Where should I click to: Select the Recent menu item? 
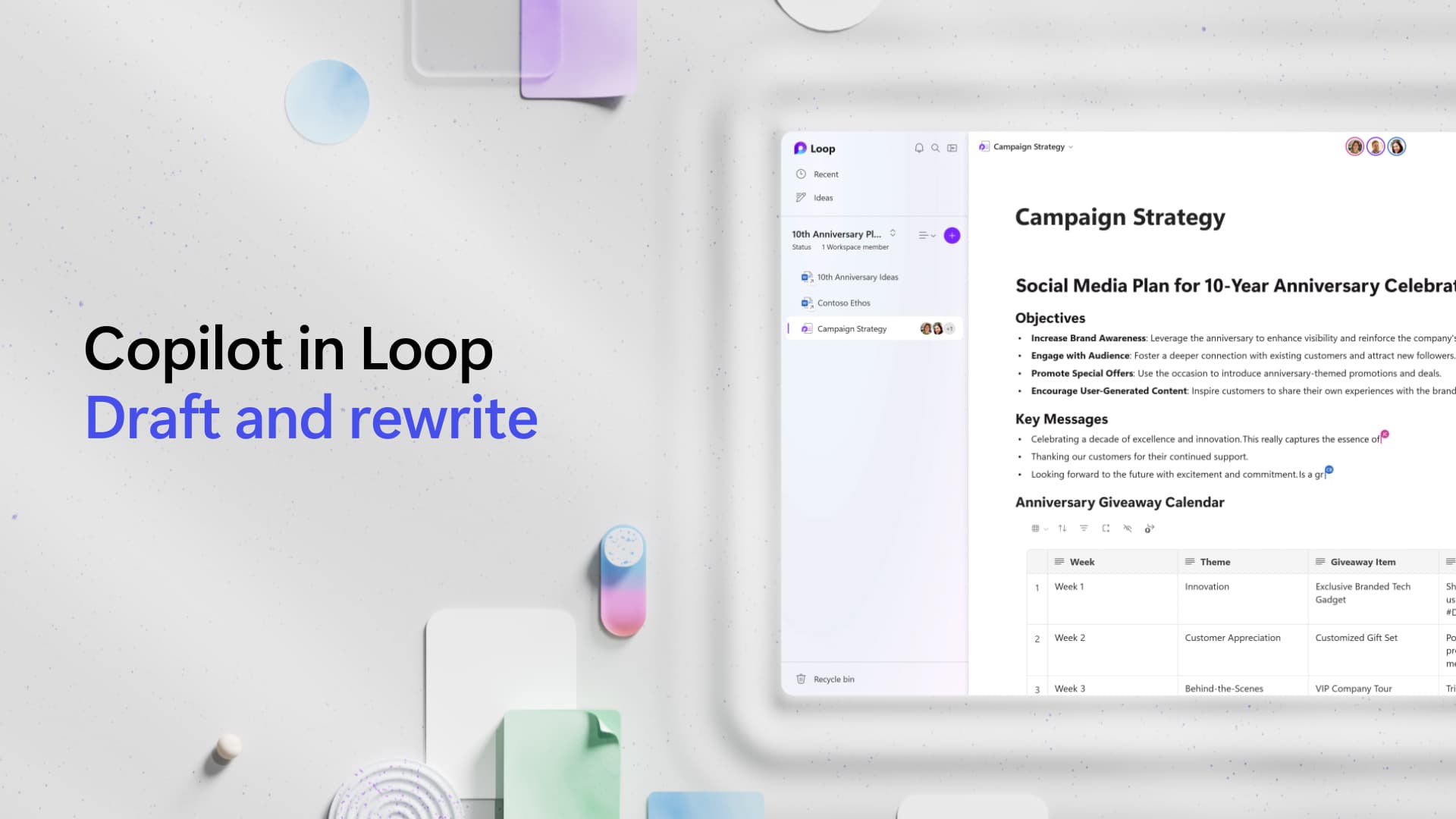[x=826, y=174]
